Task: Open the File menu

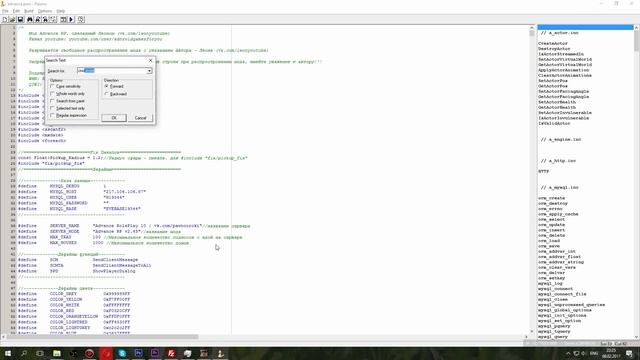Action: [5, 11]
